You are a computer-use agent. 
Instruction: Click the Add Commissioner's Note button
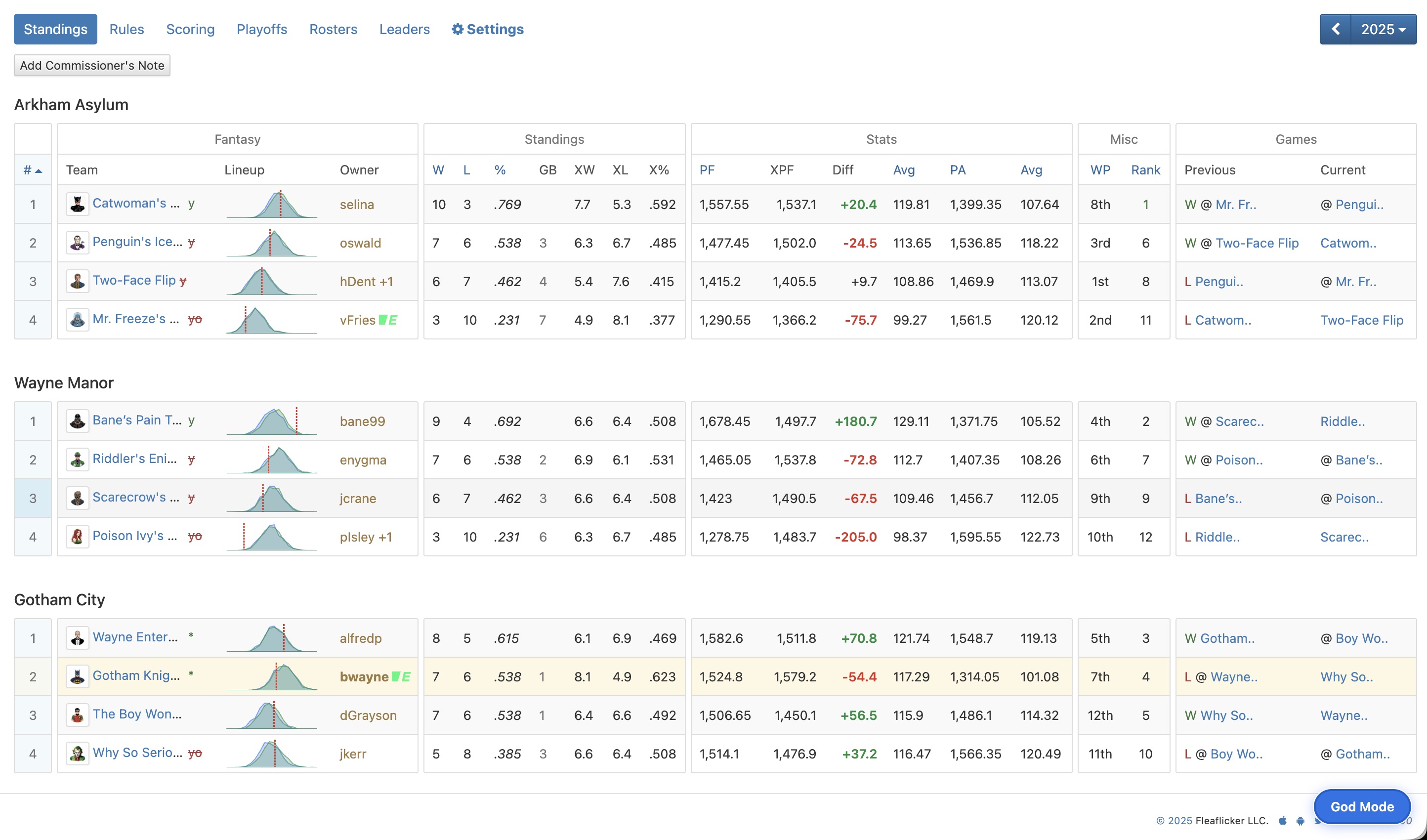pyautogui.click(x=92, y=65)
